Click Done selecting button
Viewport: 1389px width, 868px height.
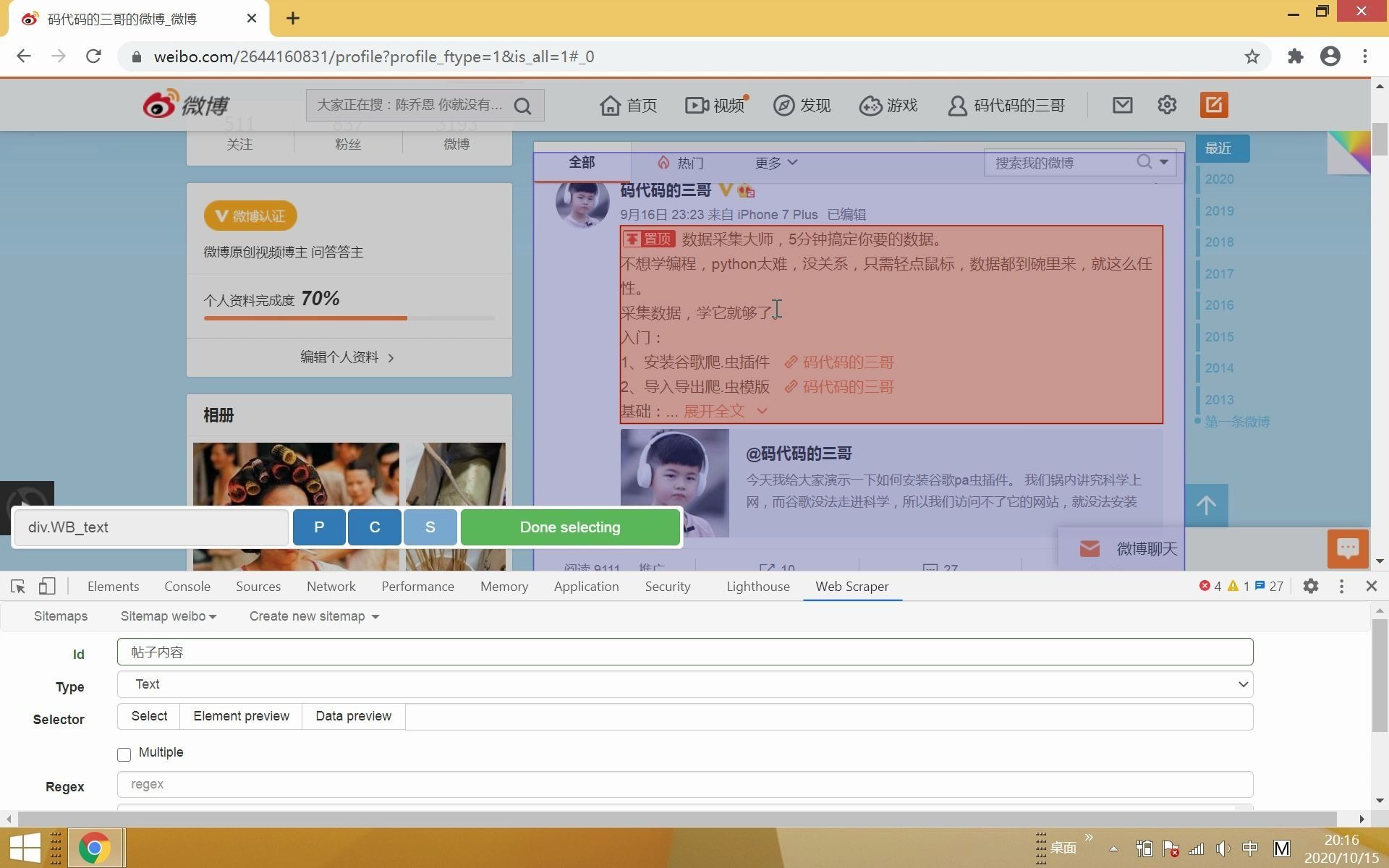[570, 527]
